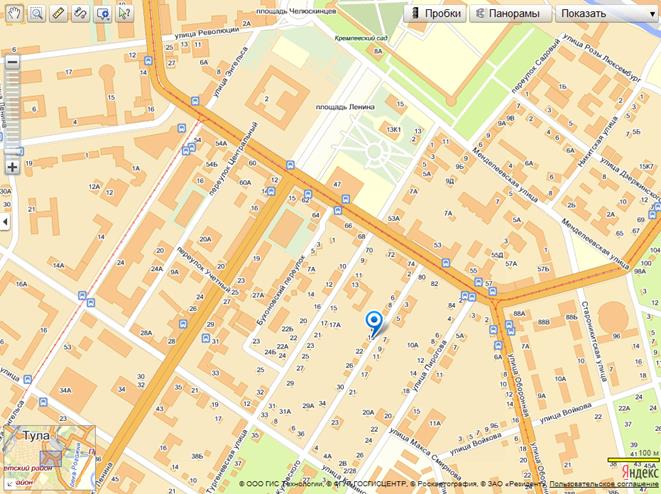Click building number 17А
This screenshot has width=661, height=494.
point(335,325)
